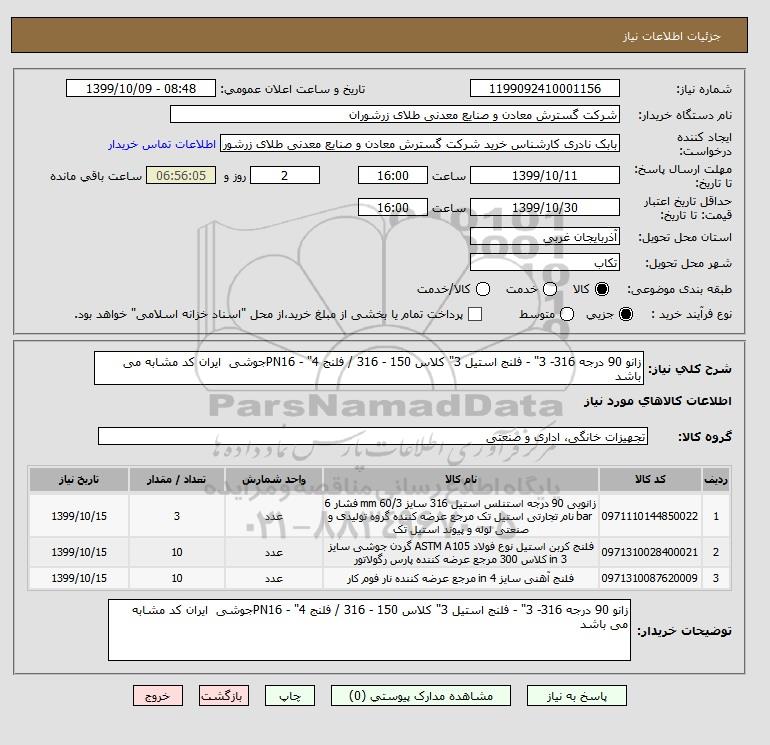
Task: Click unit عدد in row 3
Action: pyautogui.click(x=274, y=578)
